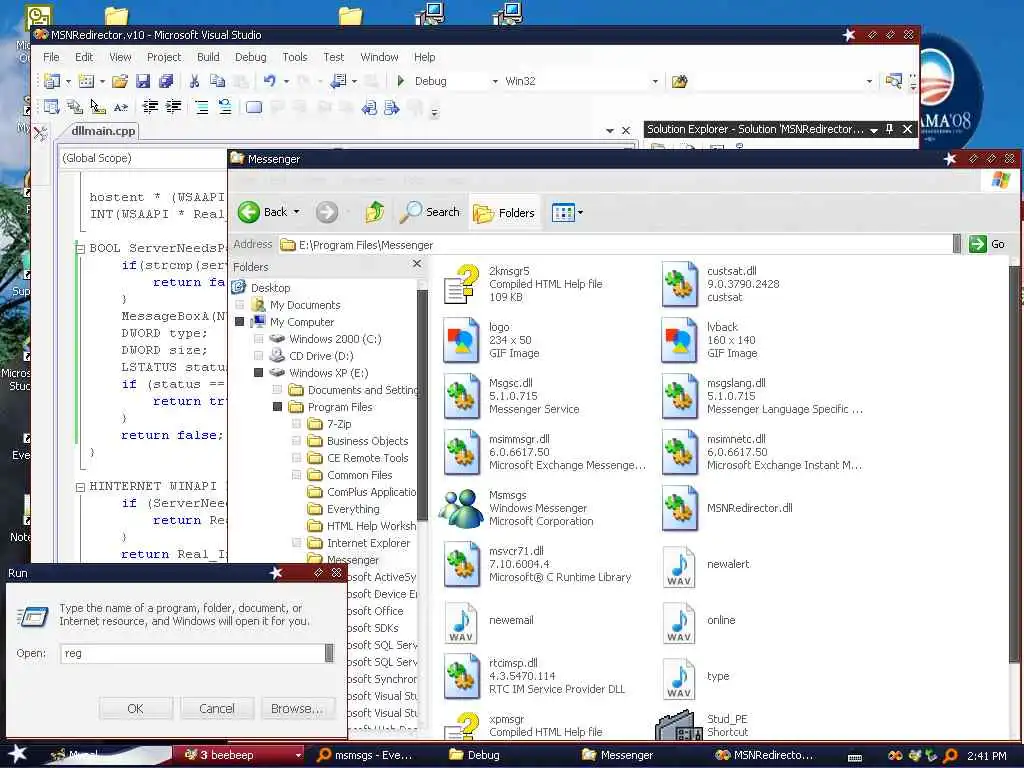
Task: Open the 3 beebeep taskbar group
Action: point(238,755)
